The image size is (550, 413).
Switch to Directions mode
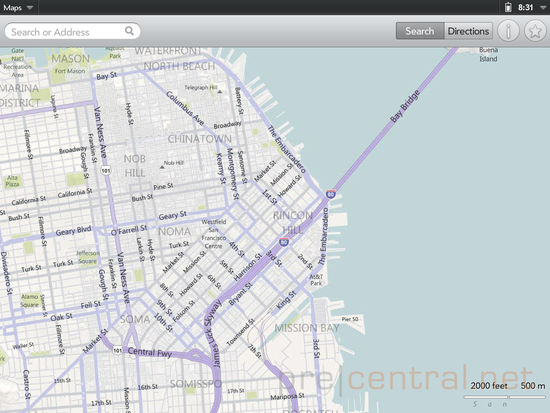(468, 31)
